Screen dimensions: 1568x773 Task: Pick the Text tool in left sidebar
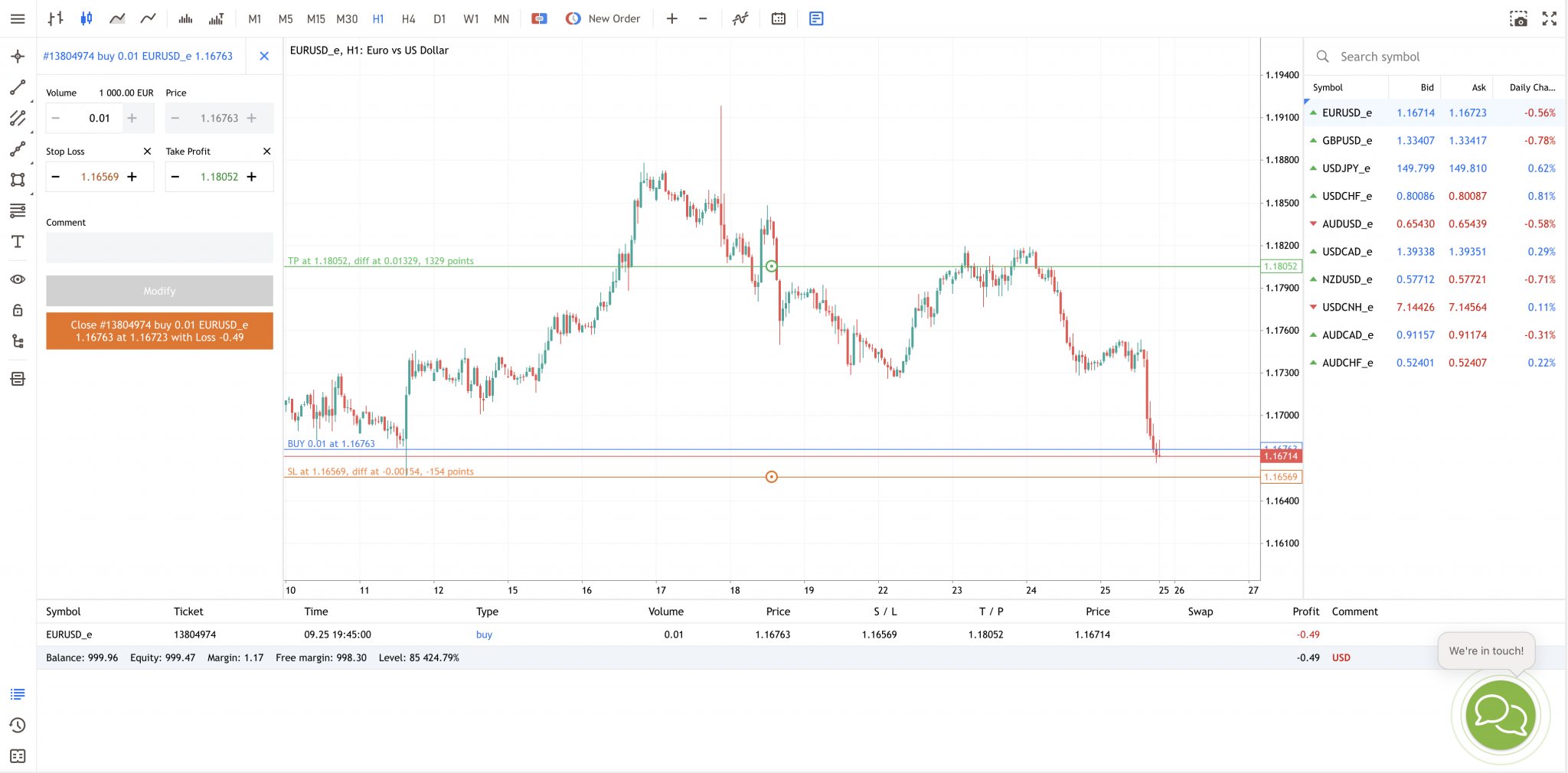pyautogui.click(x=18, y=242)
